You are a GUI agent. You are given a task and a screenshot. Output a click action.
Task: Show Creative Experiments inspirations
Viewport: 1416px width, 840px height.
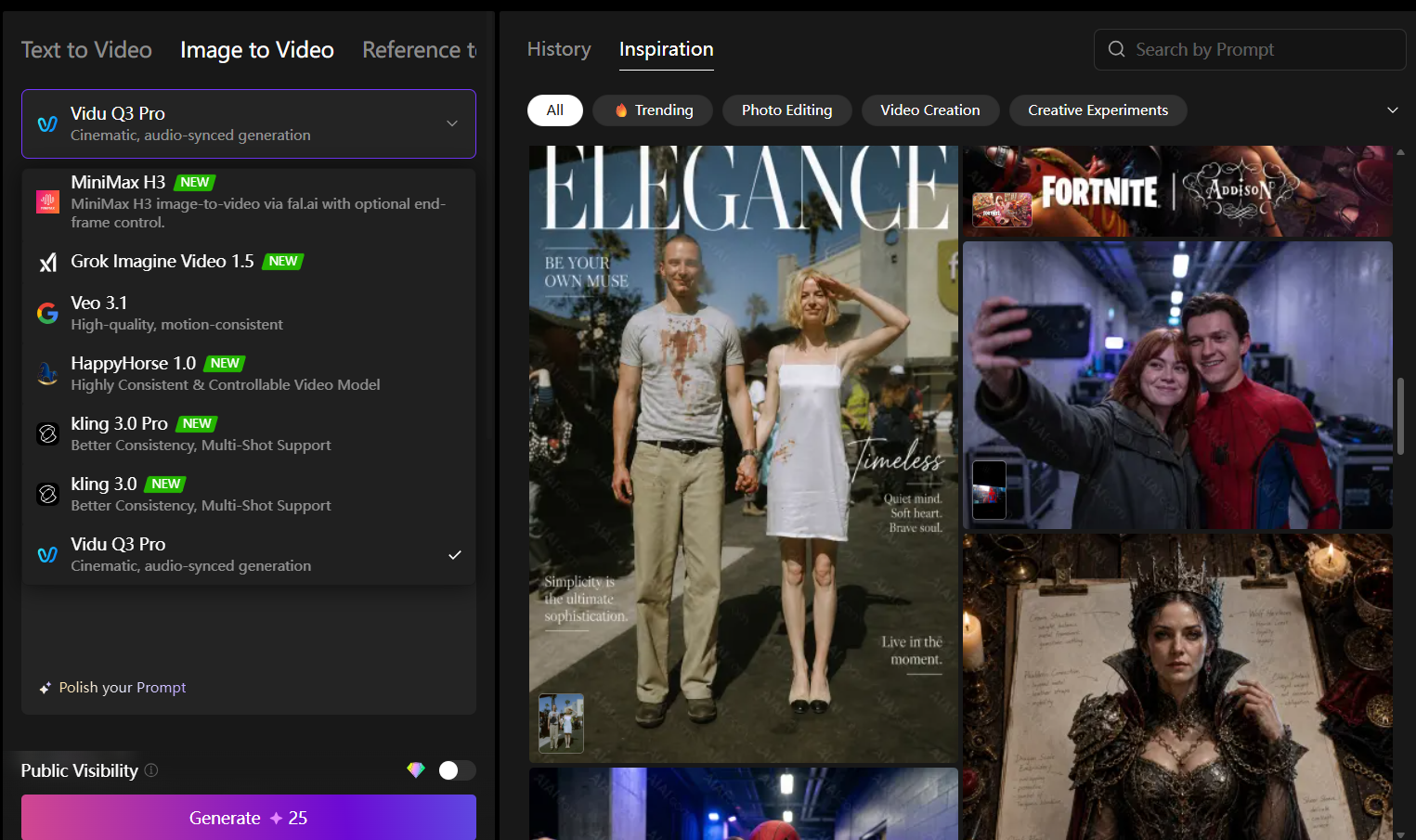click(x=1098, y=110)
